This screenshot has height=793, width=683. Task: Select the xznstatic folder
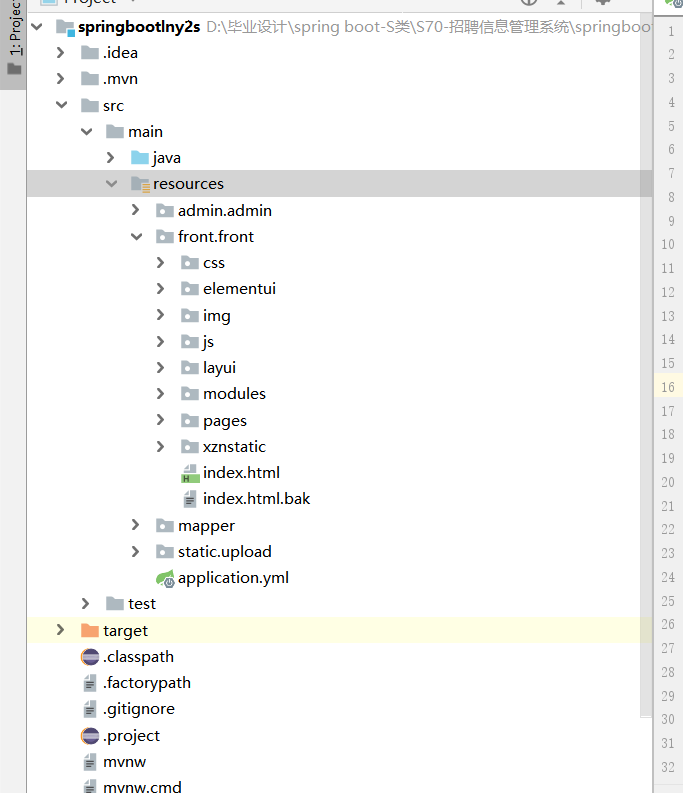[233, 447]
